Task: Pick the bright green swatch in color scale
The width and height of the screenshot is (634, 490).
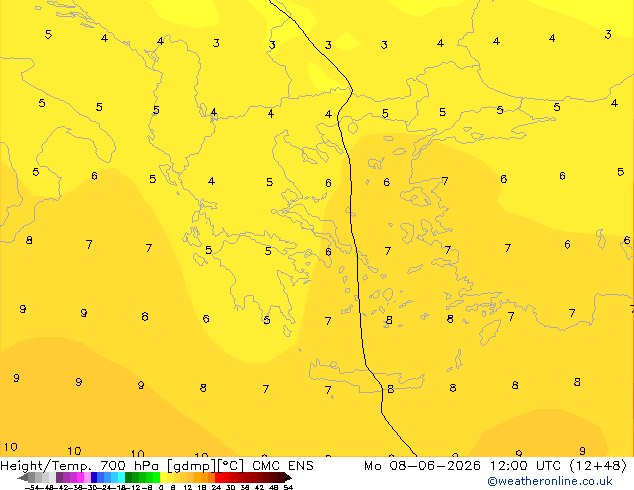Action: (x=156, y=478)
